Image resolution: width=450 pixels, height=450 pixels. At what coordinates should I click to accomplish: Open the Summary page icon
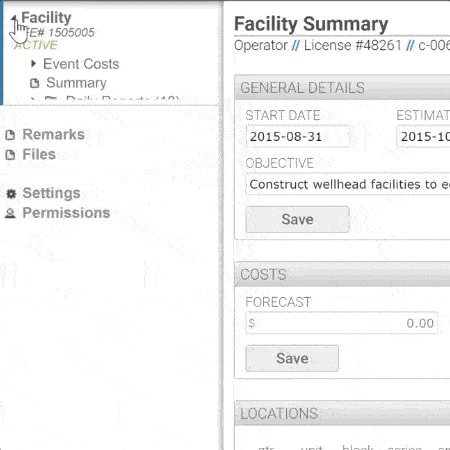(35, 83)
